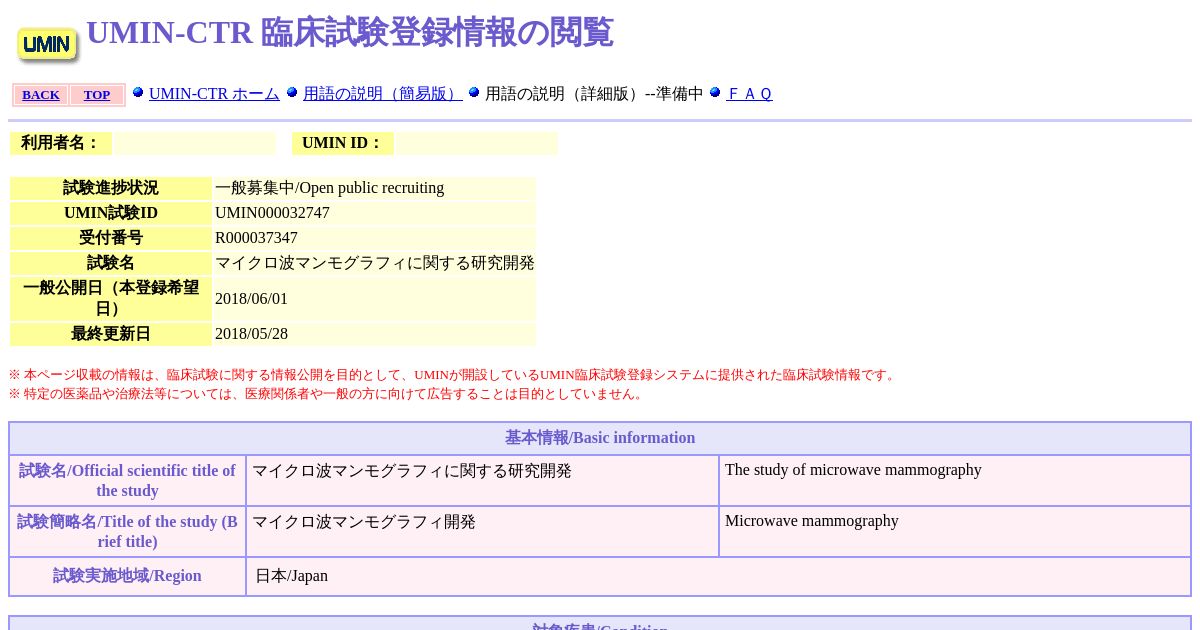This screenshot has height=630, width=1200.
Task: Click blue bullet before UMIN-CTR ホーム
Action: click(138, 92)
